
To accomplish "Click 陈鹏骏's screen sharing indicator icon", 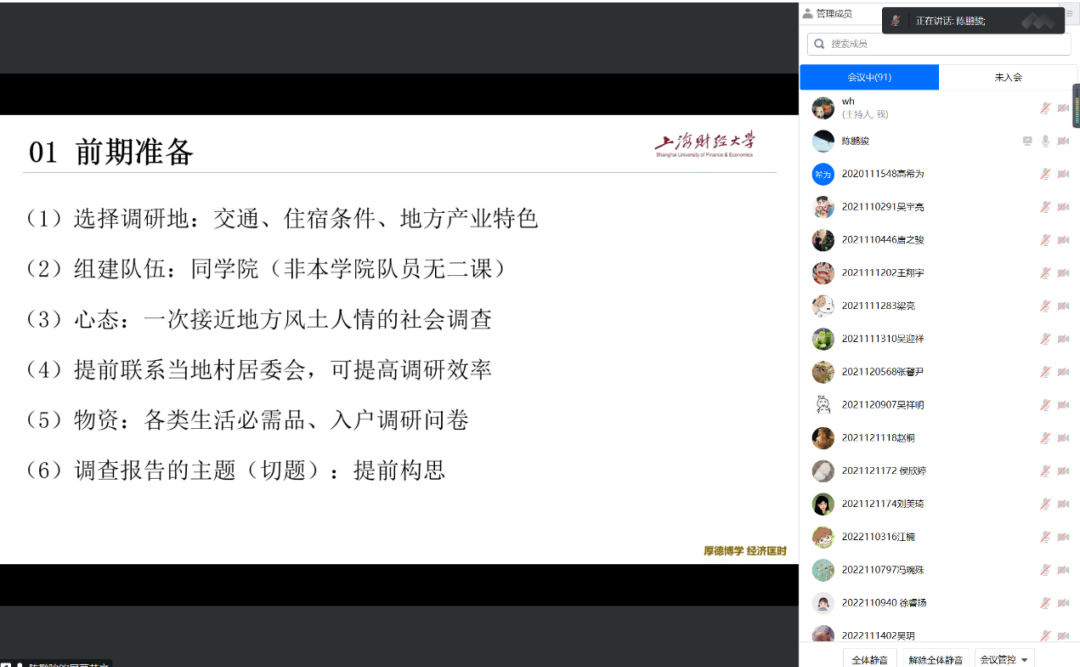I will [1028, 139].
